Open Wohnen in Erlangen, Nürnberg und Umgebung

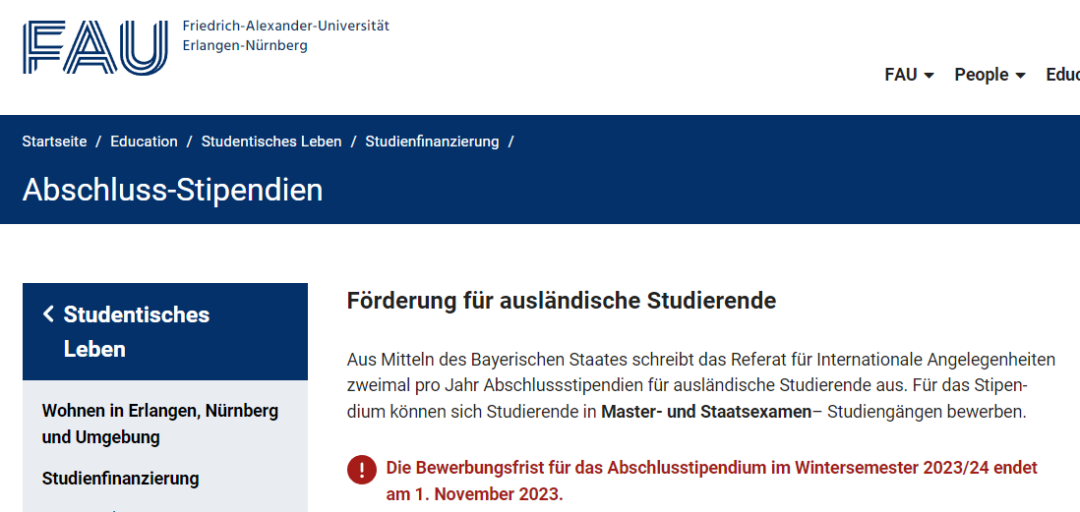pyautogui.click(x=160, y=424)
